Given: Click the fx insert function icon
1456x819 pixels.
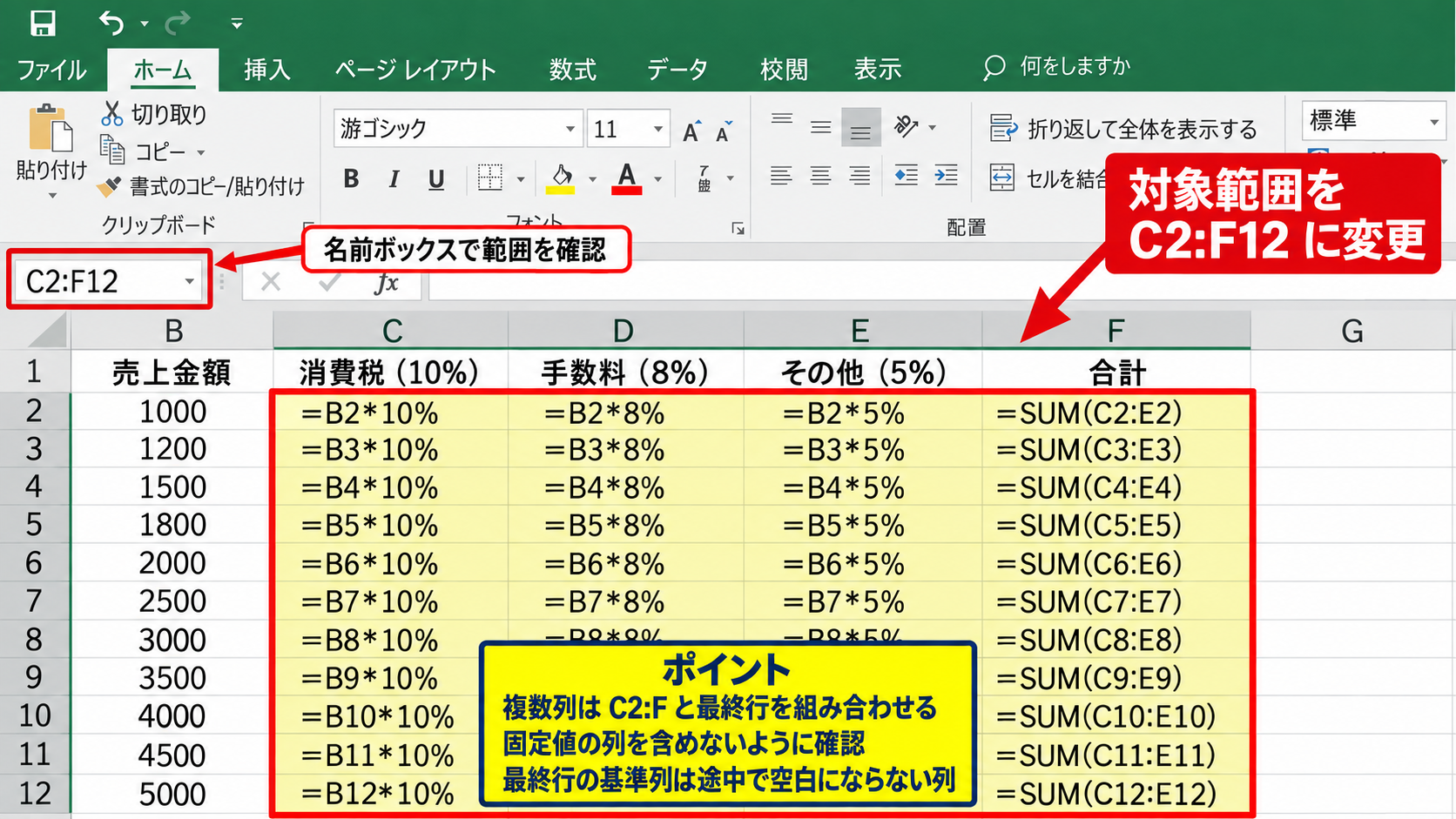Looking at the screenshot, I should [386, 282].
